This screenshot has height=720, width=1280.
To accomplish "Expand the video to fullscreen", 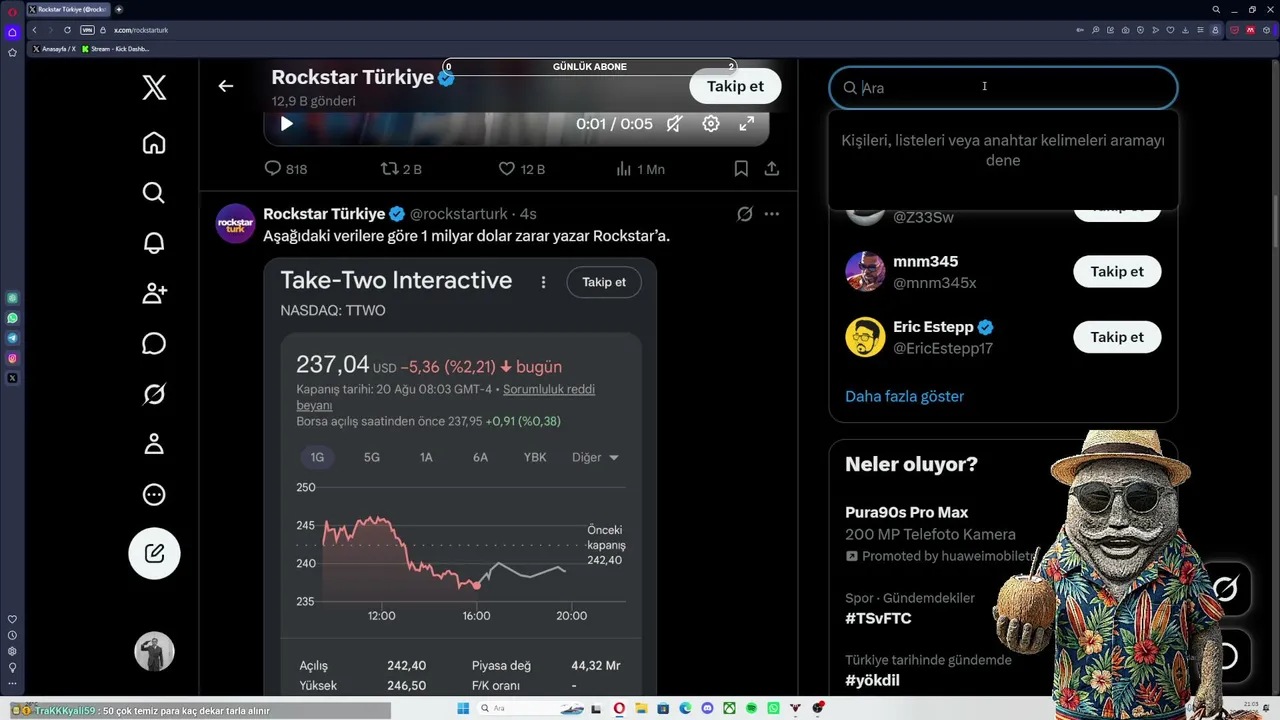I will (x=747, y=124).
